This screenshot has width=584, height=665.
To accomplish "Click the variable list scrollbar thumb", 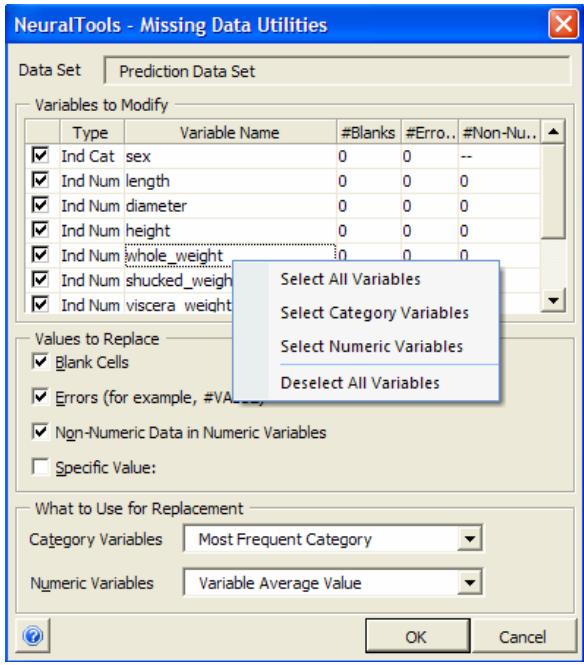I will click(x=553, y=191).
